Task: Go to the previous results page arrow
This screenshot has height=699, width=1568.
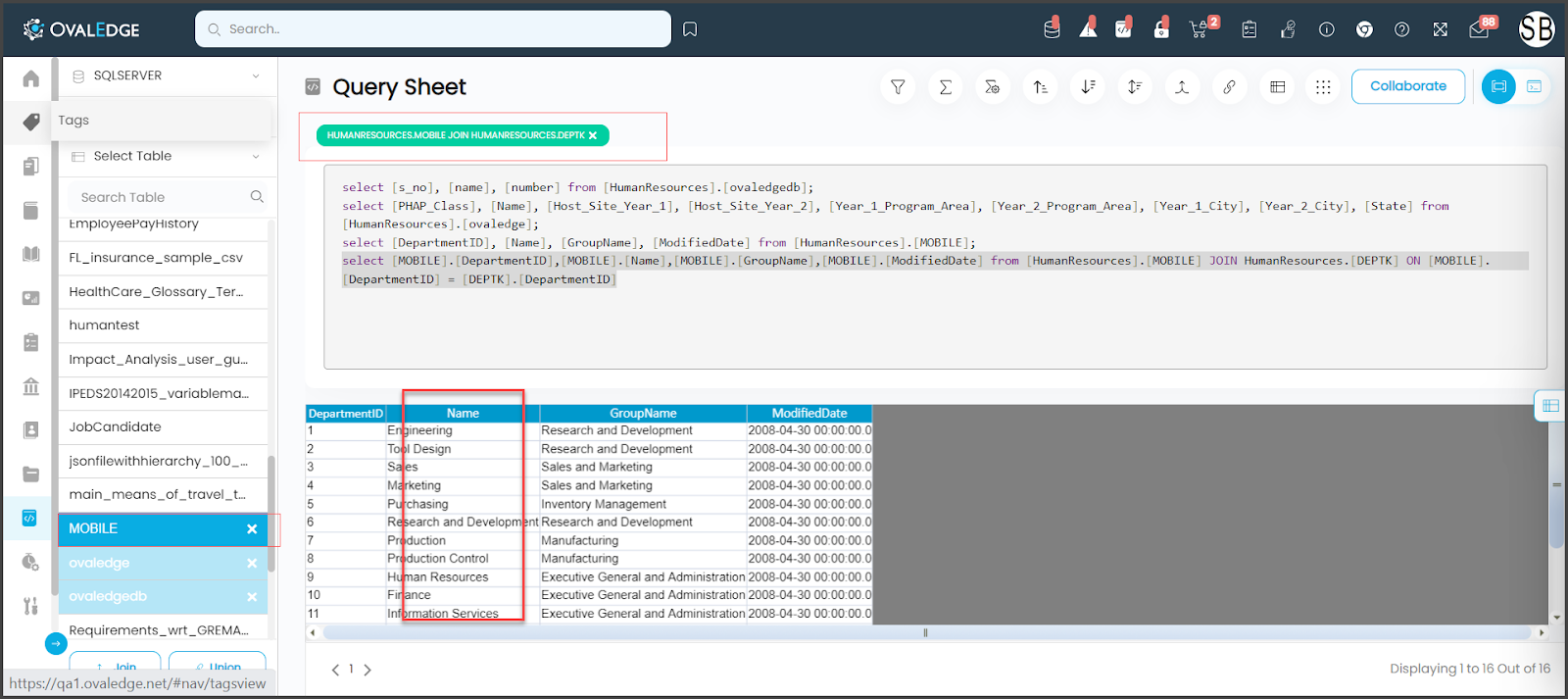Action: click(x=335, y=670)
